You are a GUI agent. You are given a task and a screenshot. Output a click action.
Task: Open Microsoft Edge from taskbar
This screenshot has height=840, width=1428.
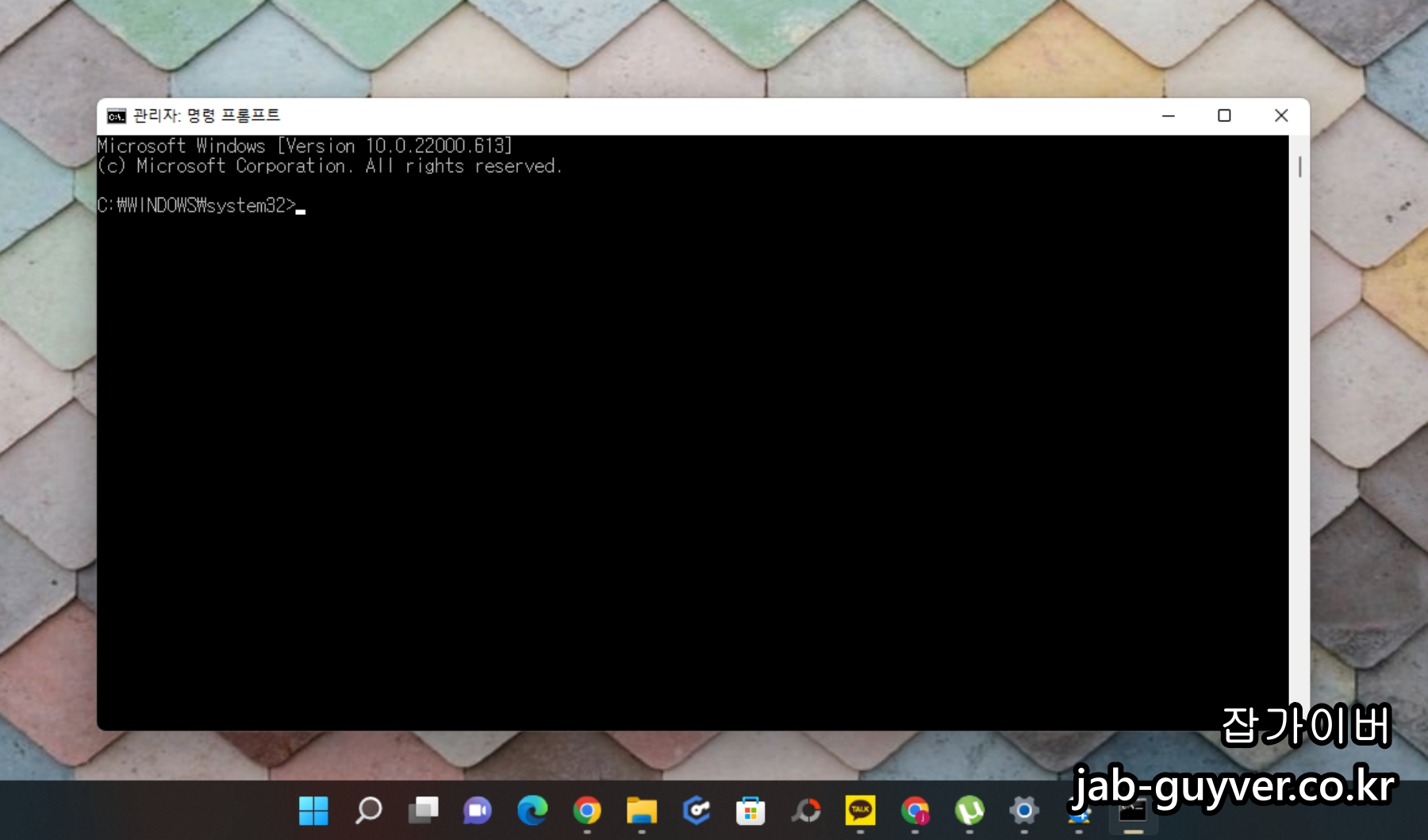pyautogui.click(x=532, y=811)
